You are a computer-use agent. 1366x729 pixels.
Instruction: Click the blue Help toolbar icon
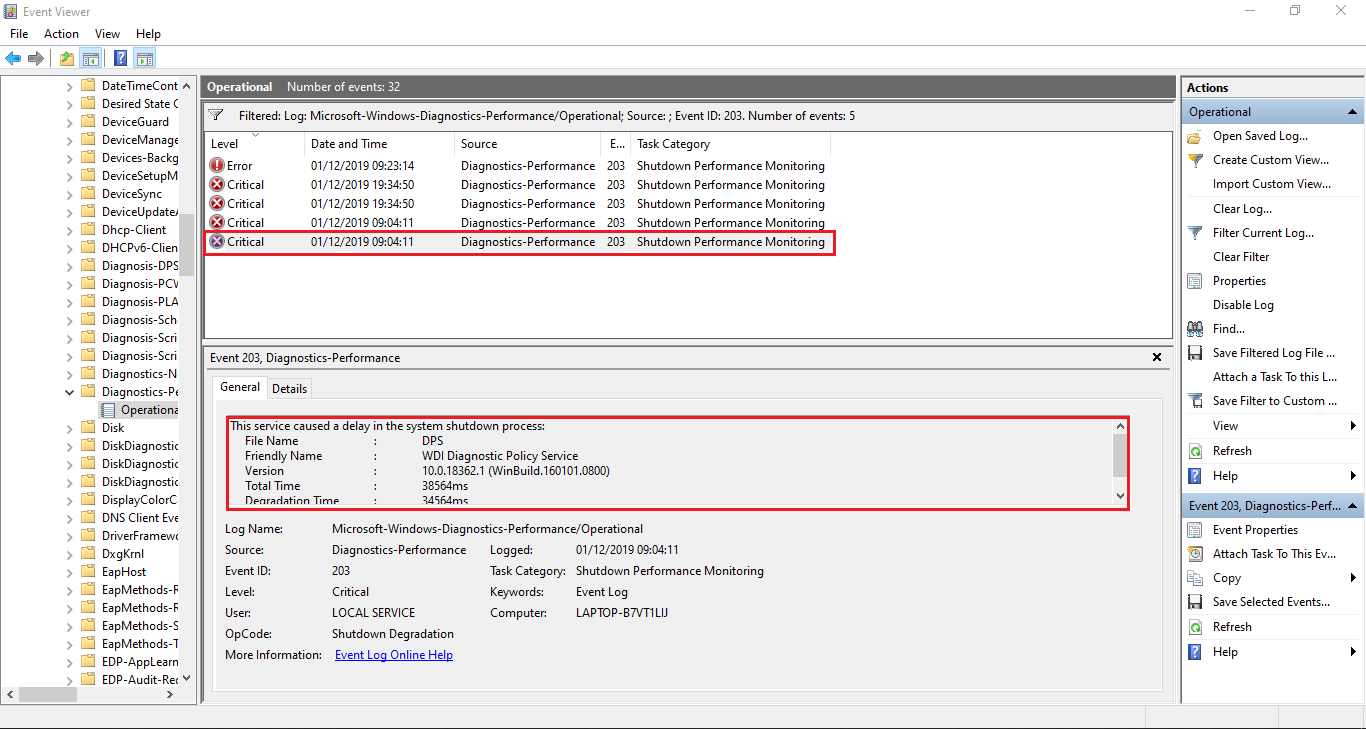pyautogui.click(x=120, y=58)
